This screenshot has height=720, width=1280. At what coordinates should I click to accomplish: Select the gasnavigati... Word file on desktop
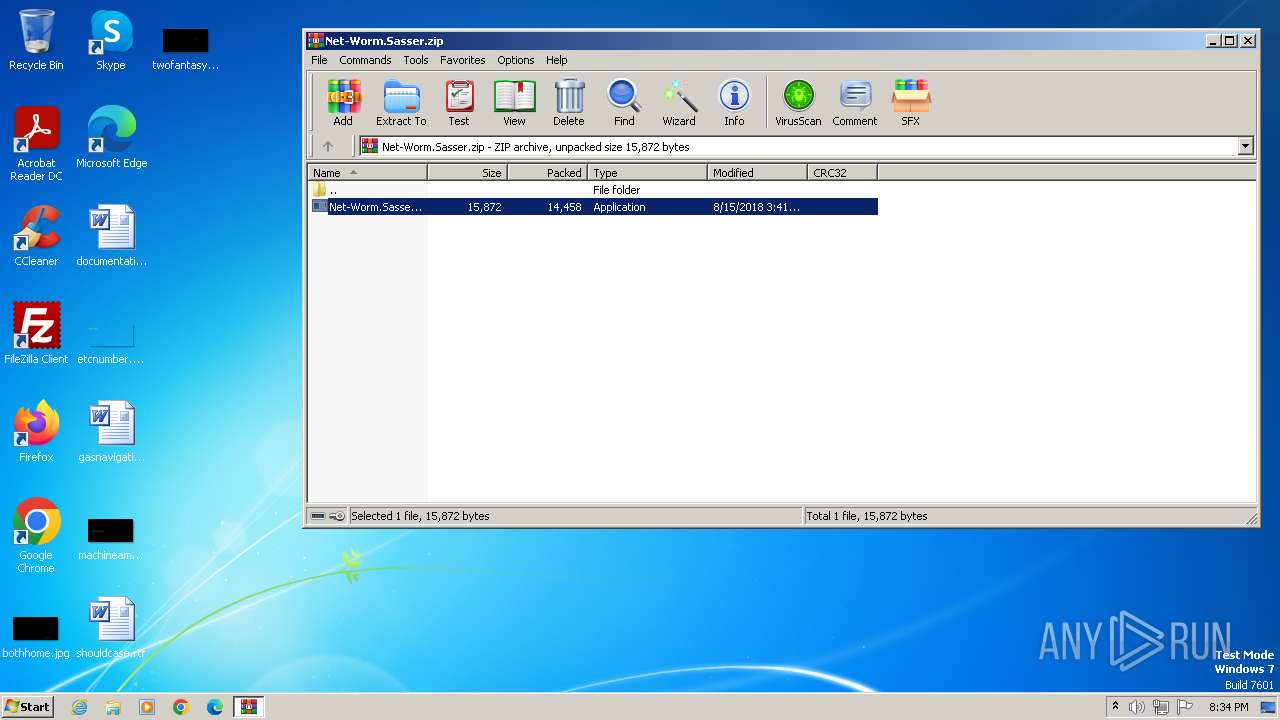point(111,432)
